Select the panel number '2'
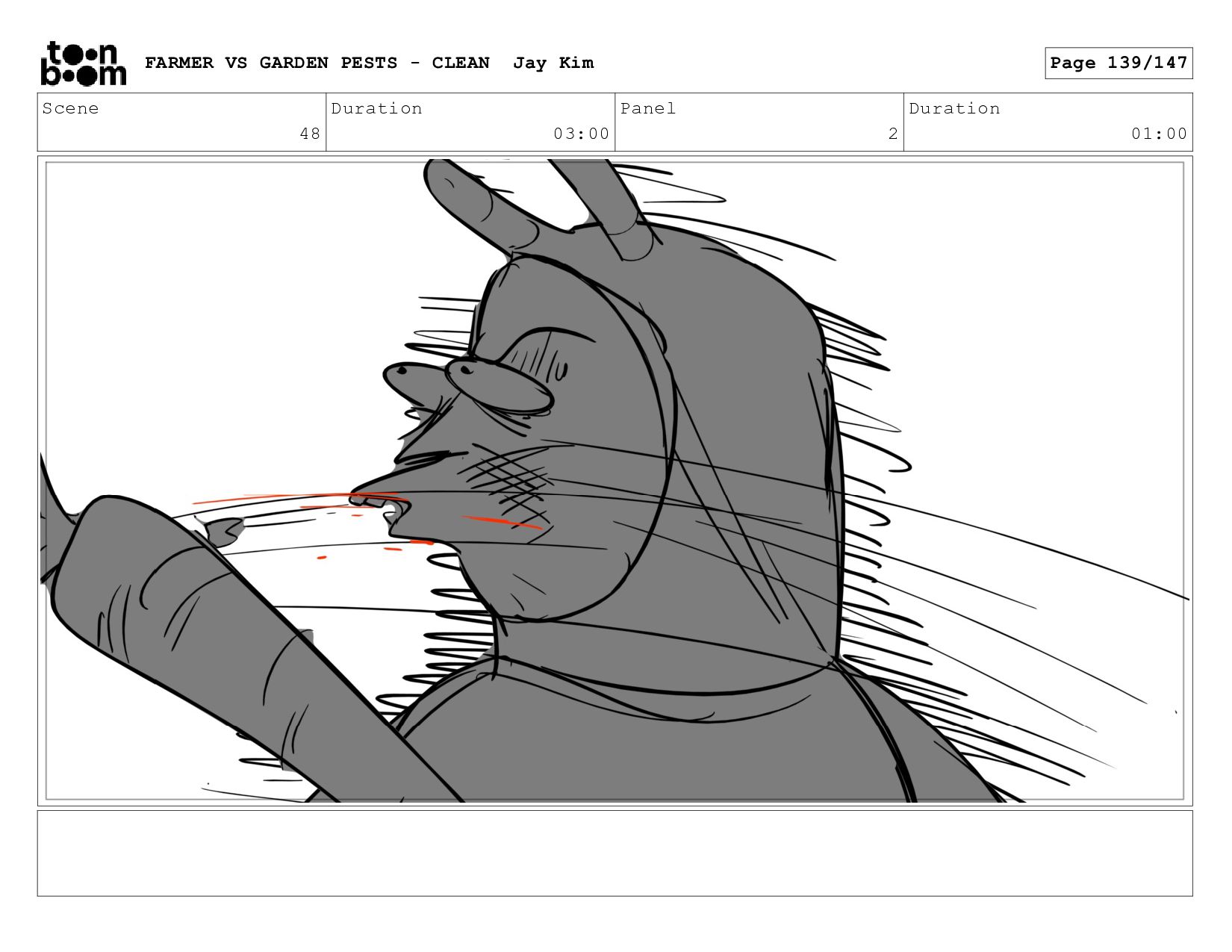The height and width of the screenshot is (952, 1232). (893, 134)
